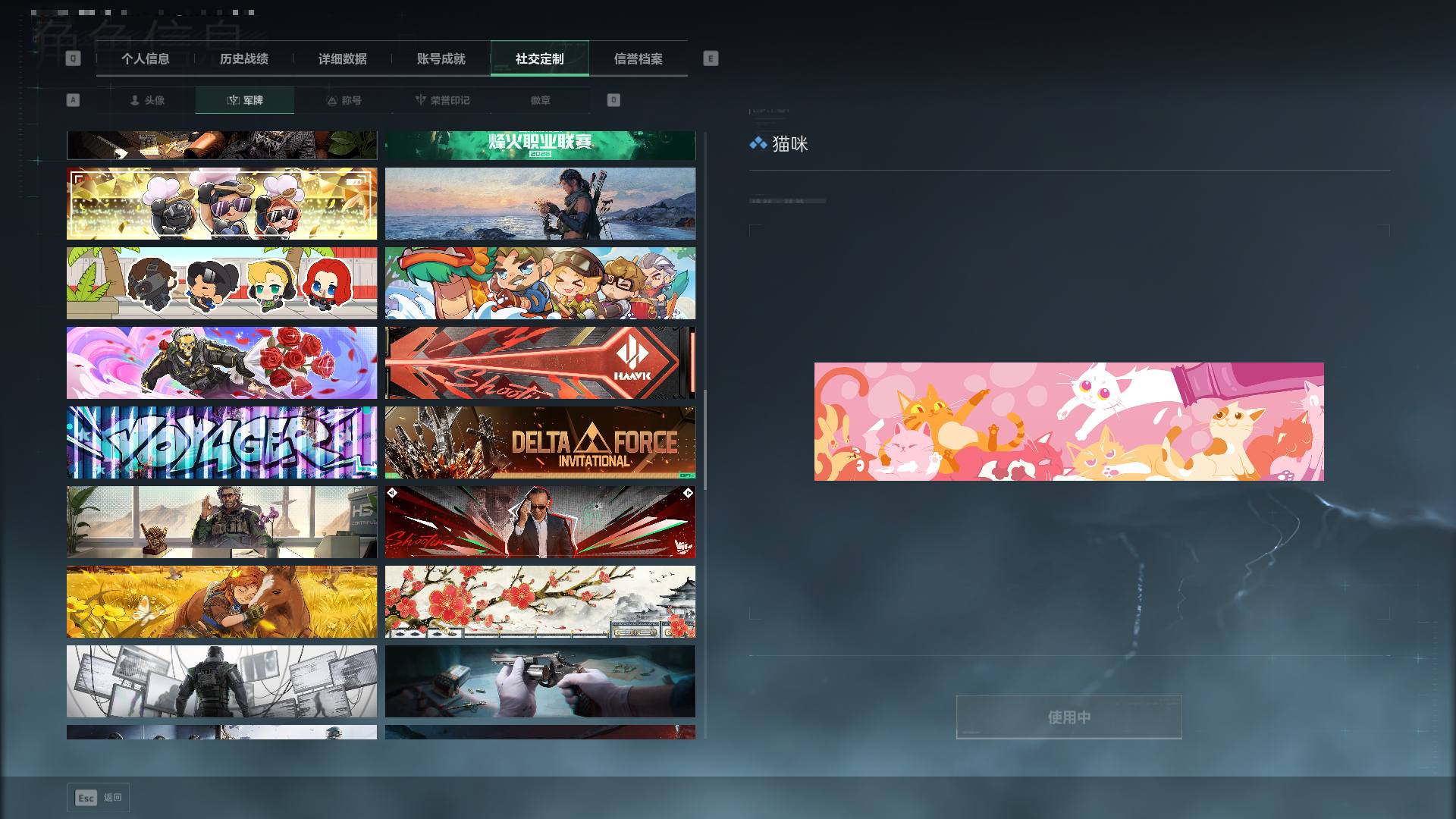
Task: Click the pink cats banner preview
Action: (1068, 422)
